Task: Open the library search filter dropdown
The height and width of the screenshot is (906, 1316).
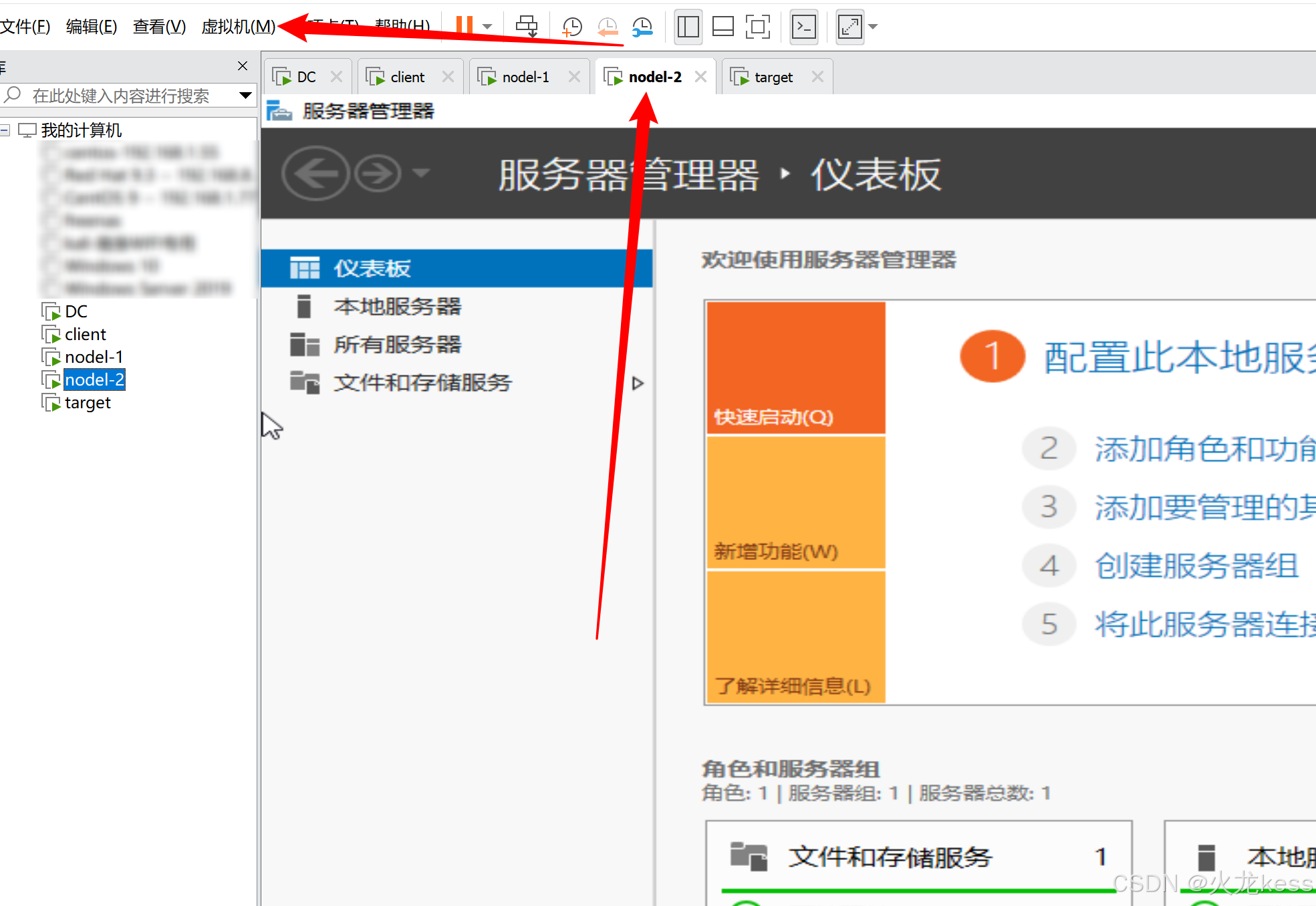Action: [245, 96]
